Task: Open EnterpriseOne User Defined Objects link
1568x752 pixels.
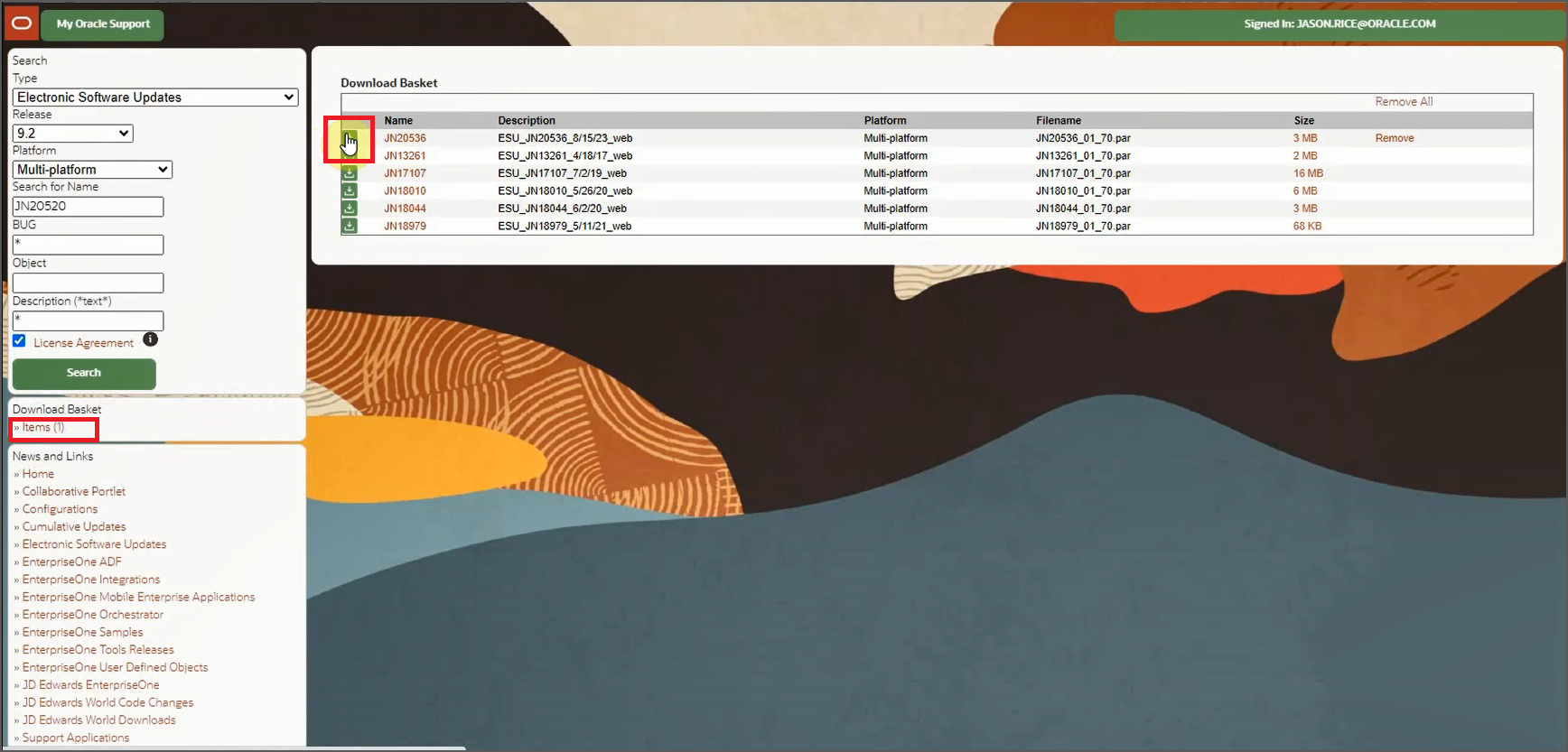Action: 115,668
